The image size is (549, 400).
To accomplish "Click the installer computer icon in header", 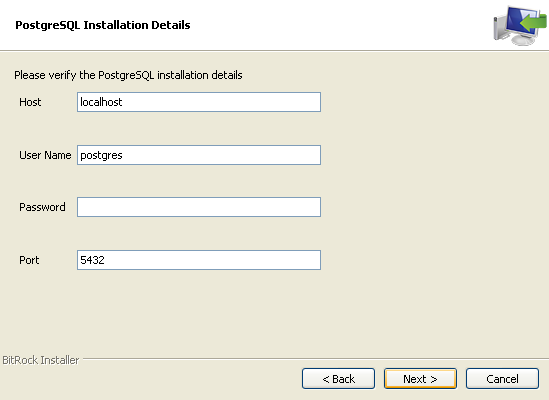I will coord(520,25).
